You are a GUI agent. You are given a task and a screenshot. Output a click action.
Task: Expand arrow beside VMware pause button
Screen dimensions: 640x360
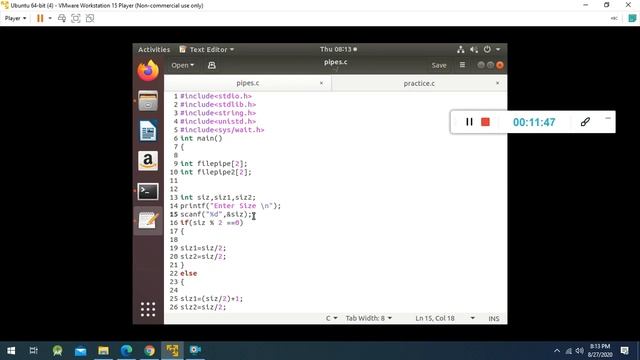(50, 18)
